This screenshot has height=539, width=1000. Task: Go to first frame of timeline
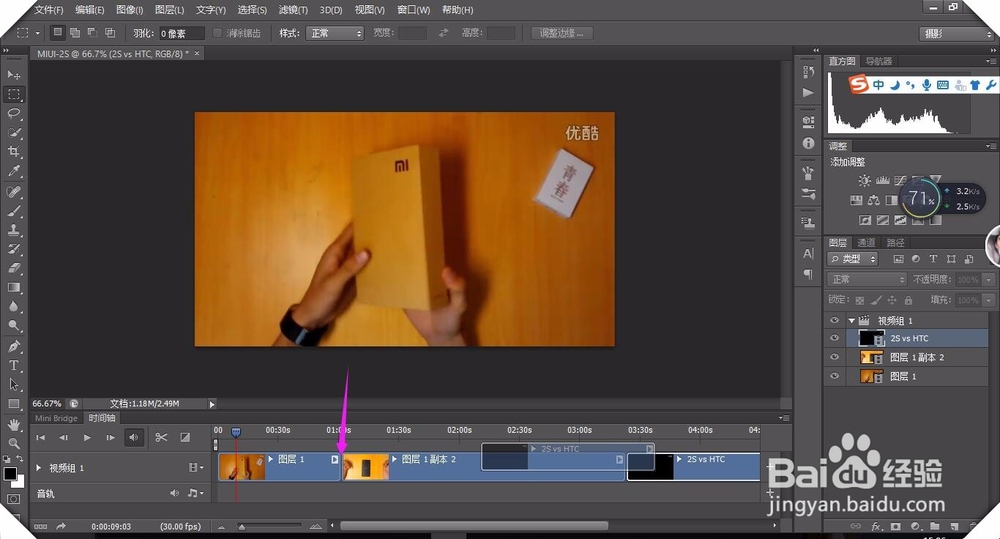pyautogui.click(x=40, y=438)
